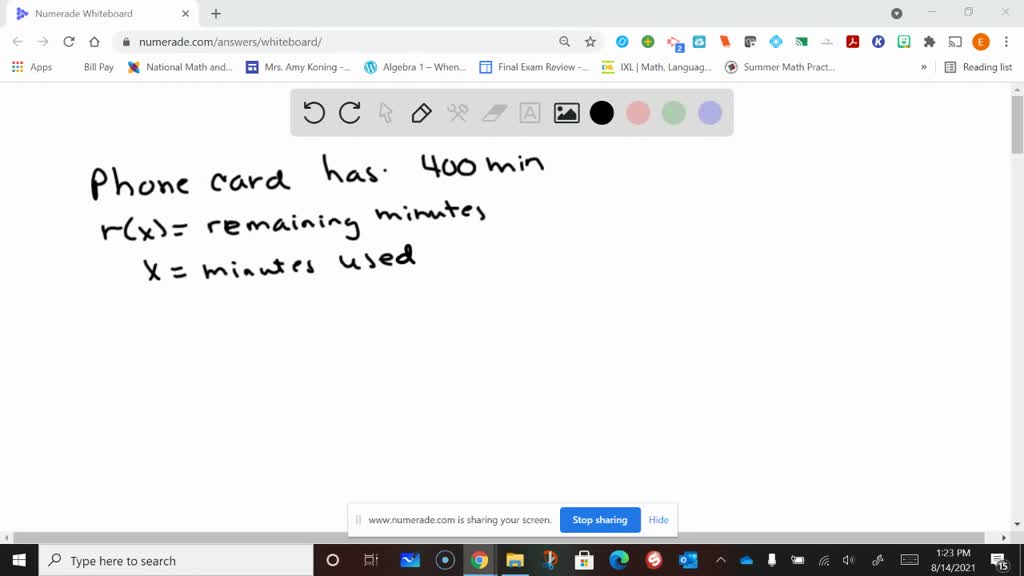Open the tools icon next to the pen
Viewport: 1024px width, 576px height.
(457, 113)
